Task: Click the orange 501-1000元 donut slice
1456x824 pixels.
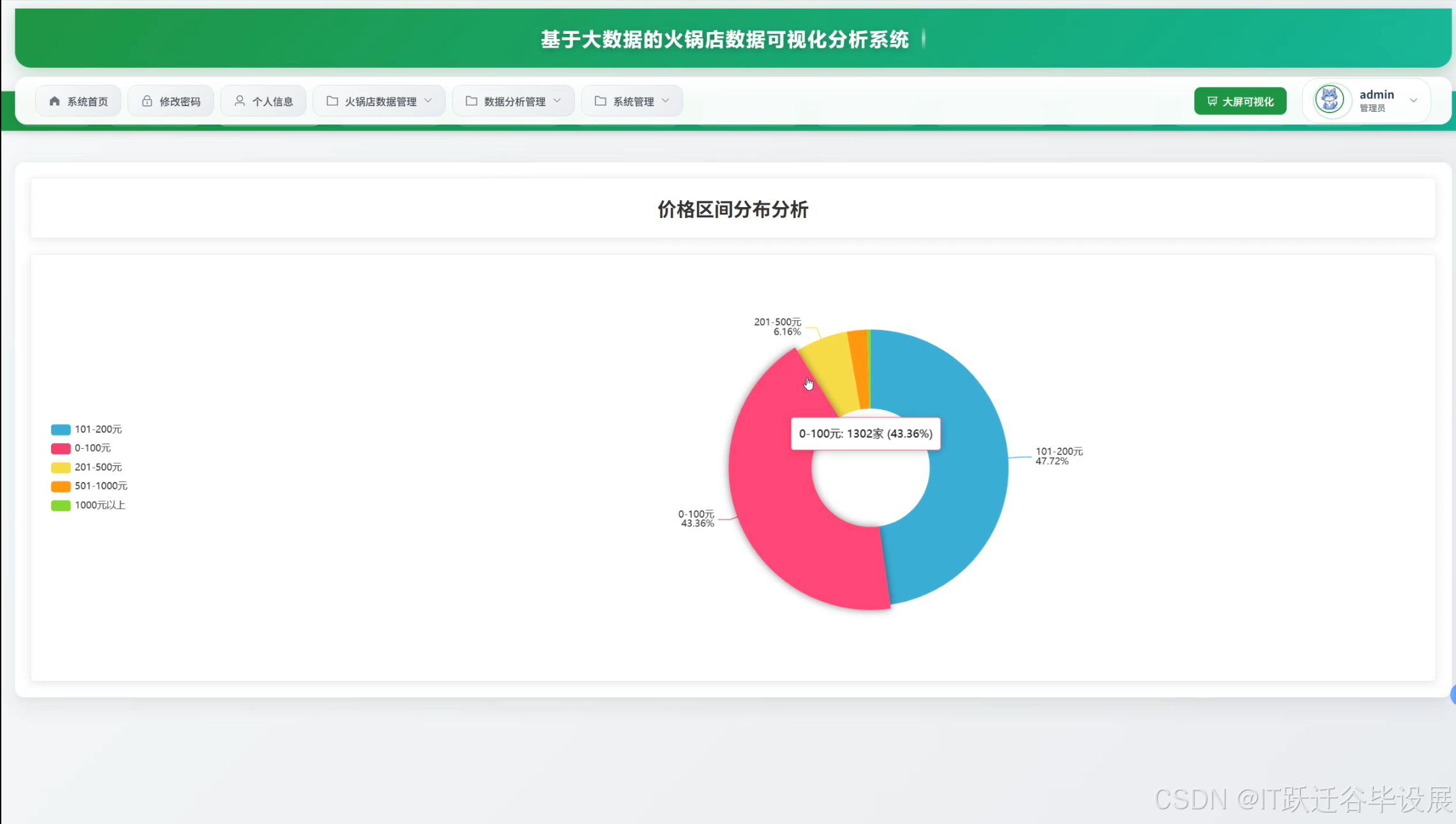Action: (859, 369)
